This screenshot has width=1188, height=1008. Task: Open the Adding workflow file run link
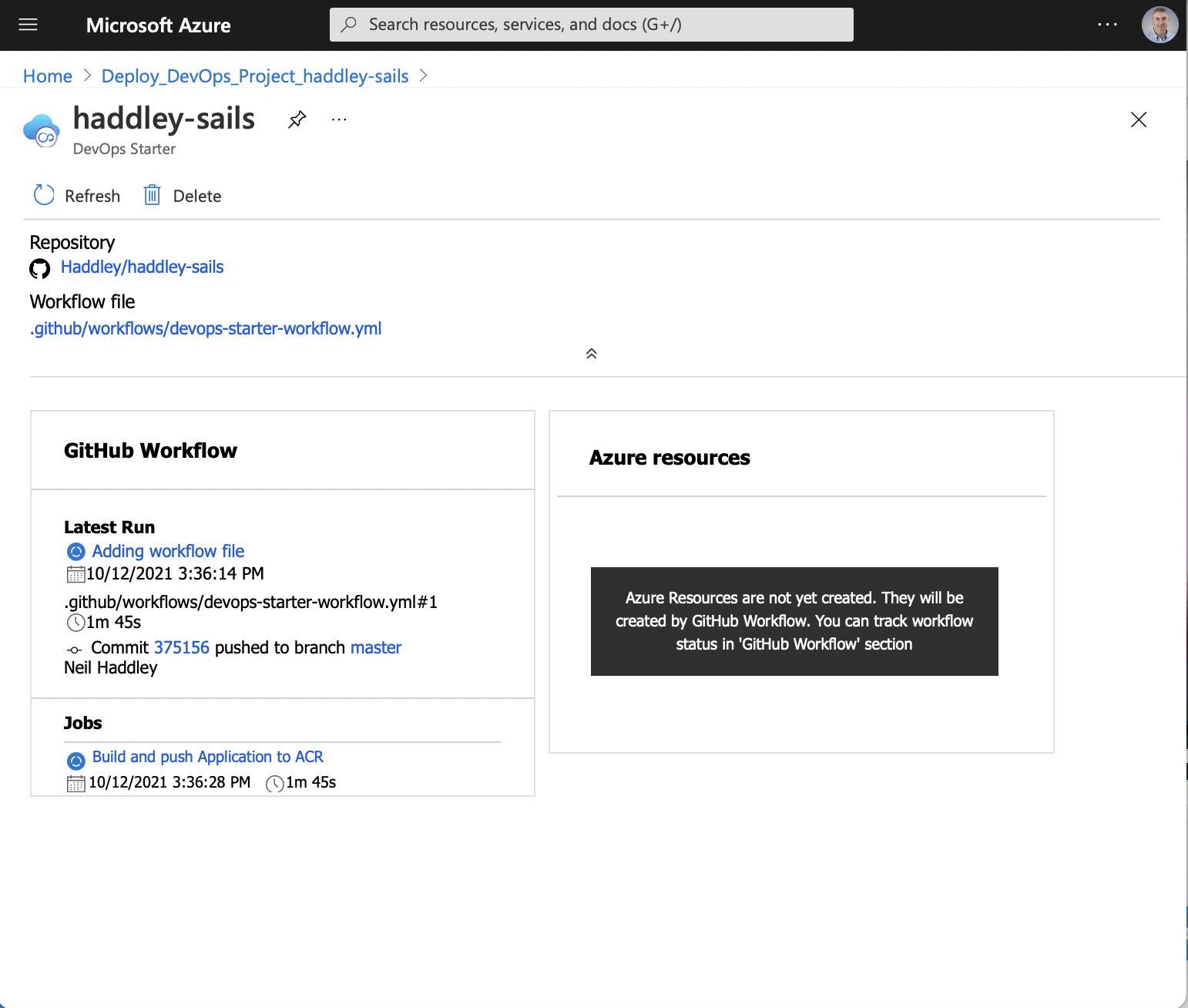pos(168,551)
